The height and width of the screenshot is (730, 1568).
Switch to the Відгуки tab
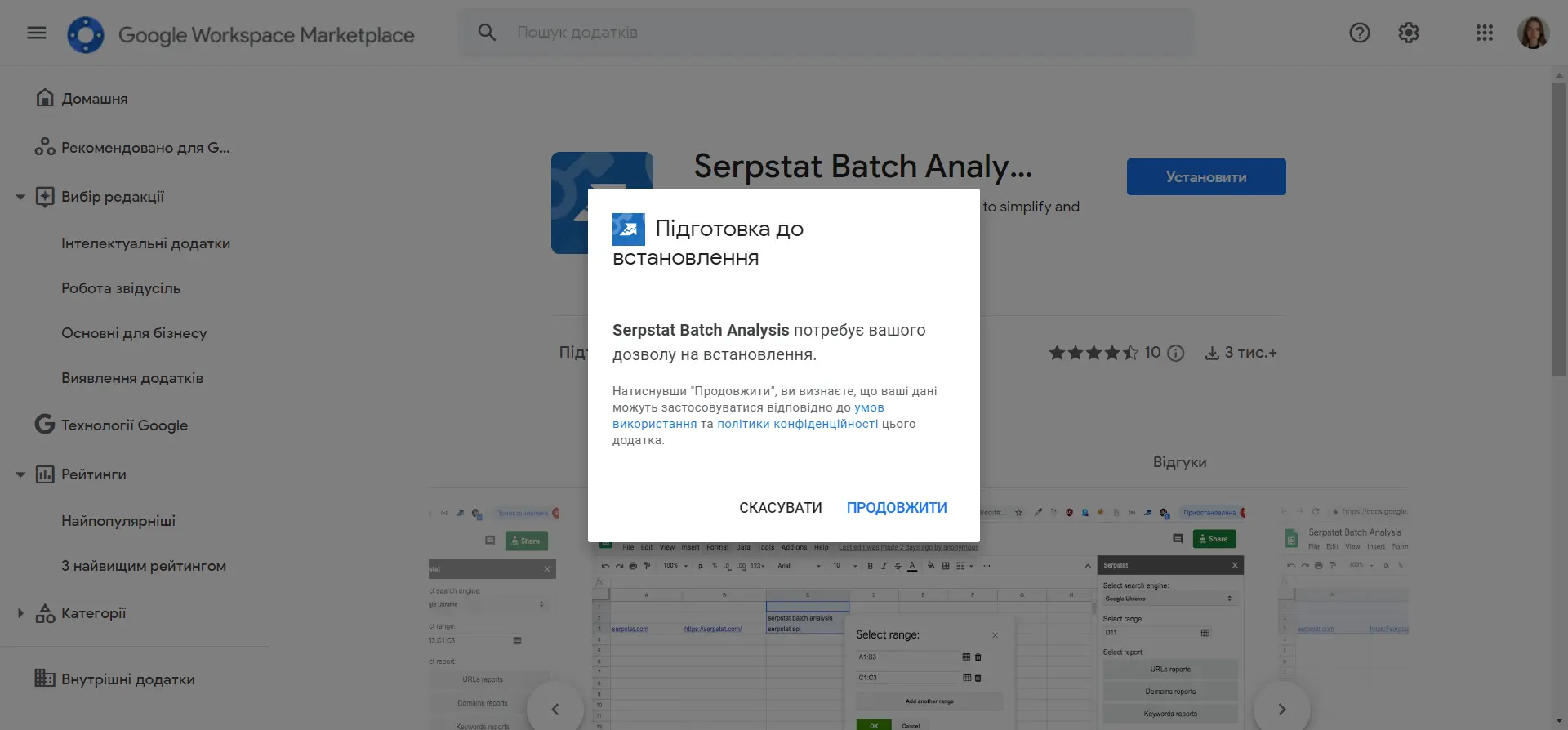point(1179,462)
